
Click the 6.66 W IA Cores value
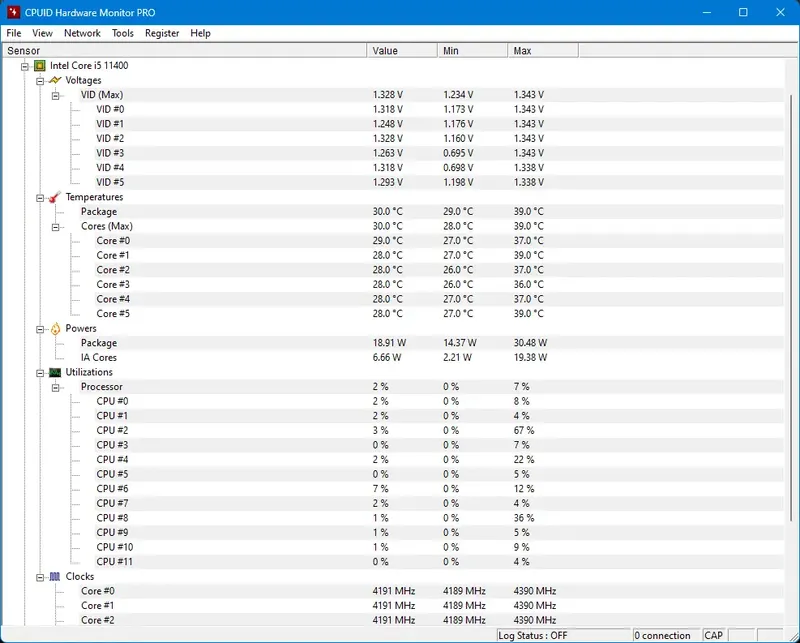click(387, 357)
